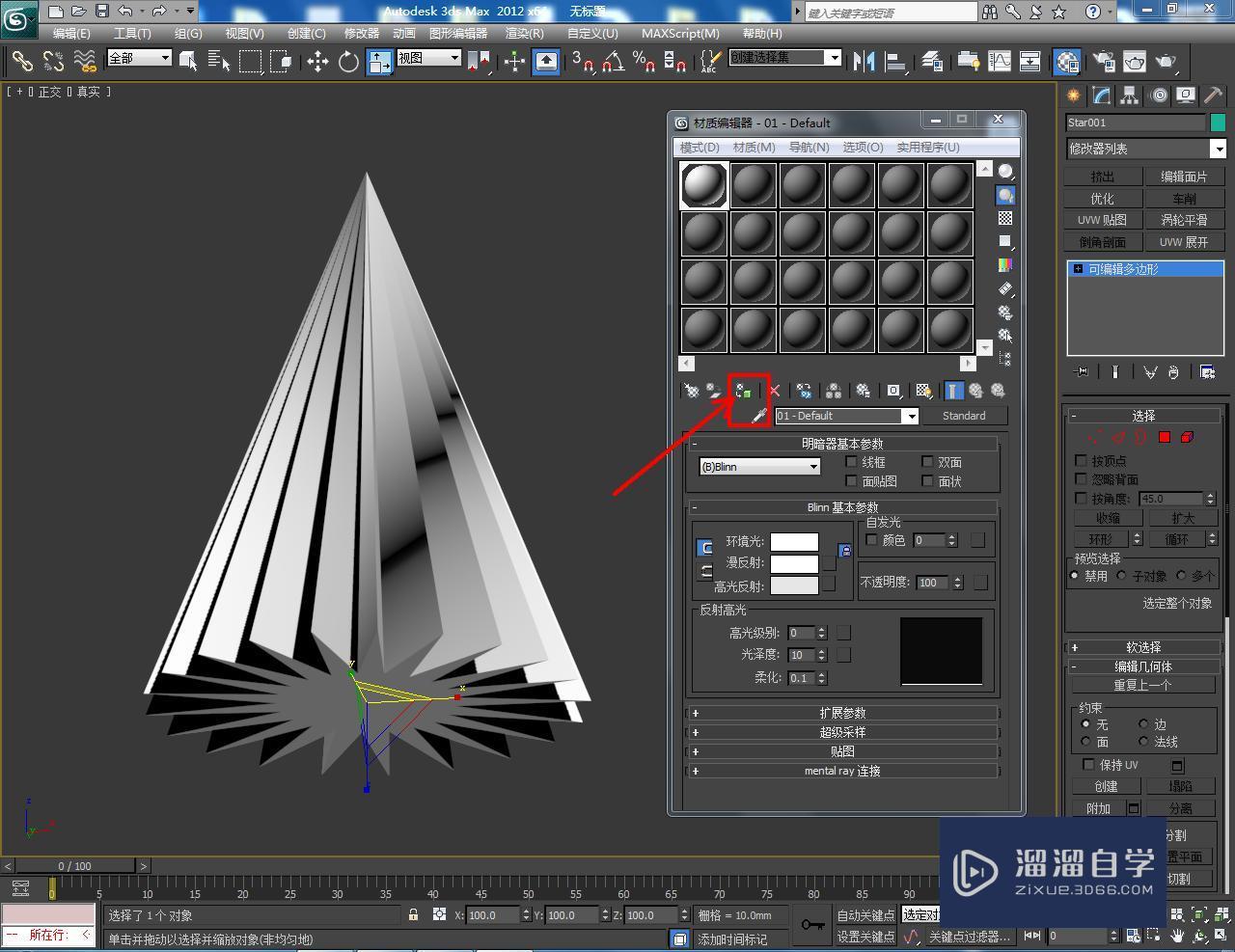Toggle Background checker icon in Material Editor
The height and width of the screenshot is (952, 1235).
[x=1005, y=218]
